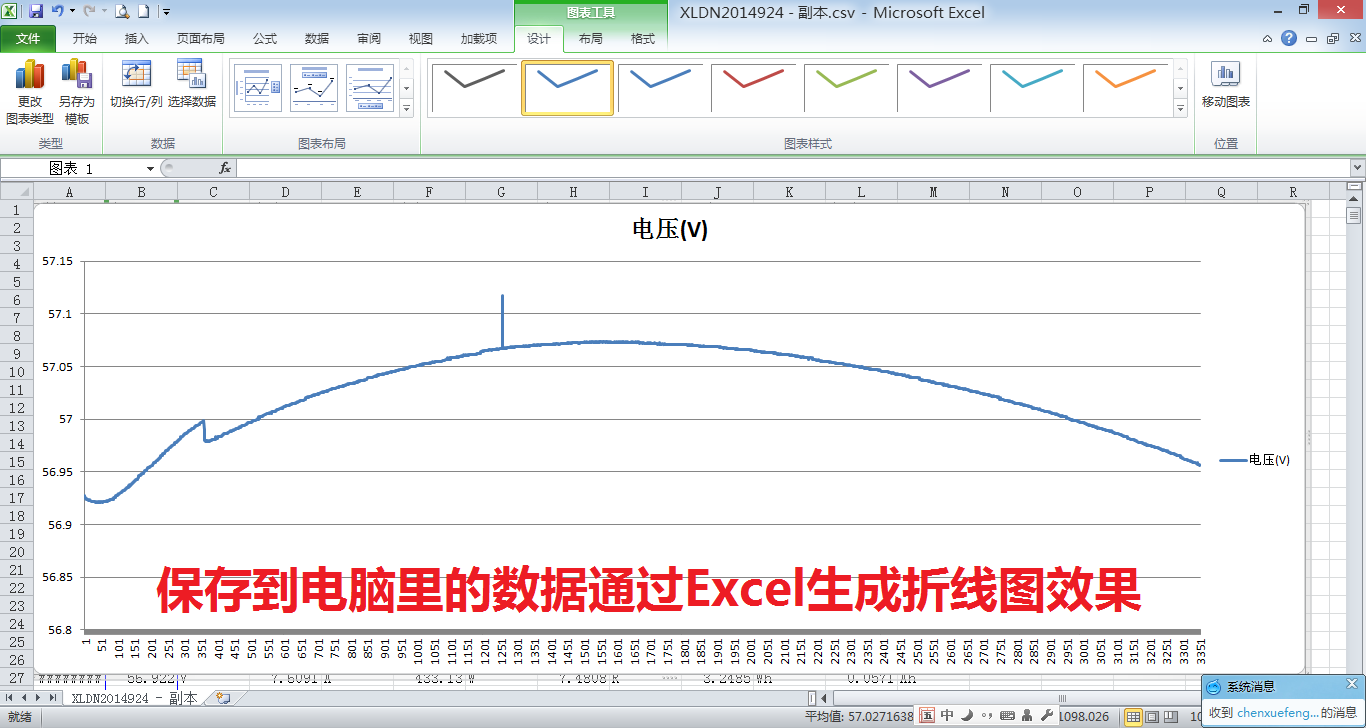The height and width of the screenshot is (728, 1366).
Task: Click into the formula bar
Action: 792,168
